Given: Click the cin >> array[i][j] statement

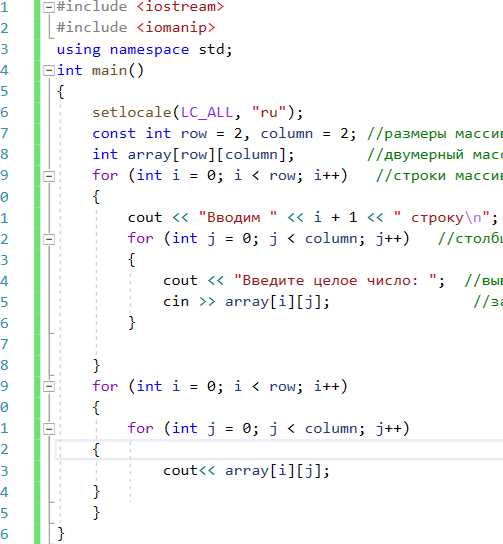Looking at the screenshot, I should (x=246, y=302).
